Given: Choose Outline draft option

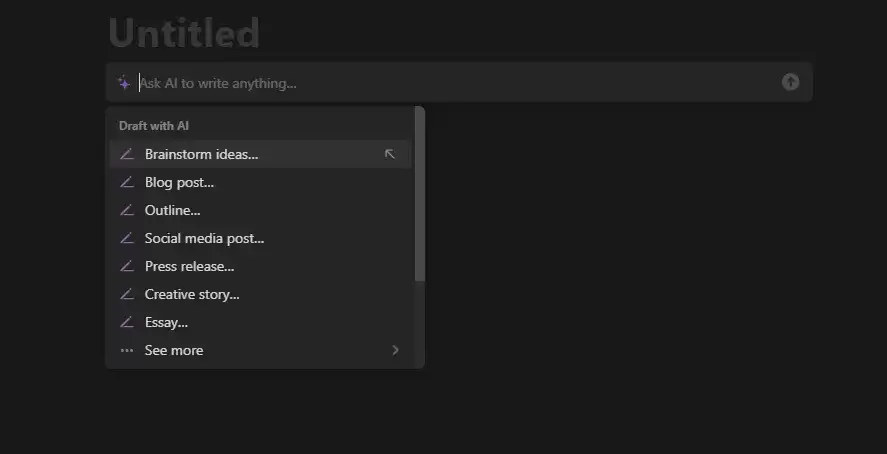Looking at the screenshot, I should (261, 210).
